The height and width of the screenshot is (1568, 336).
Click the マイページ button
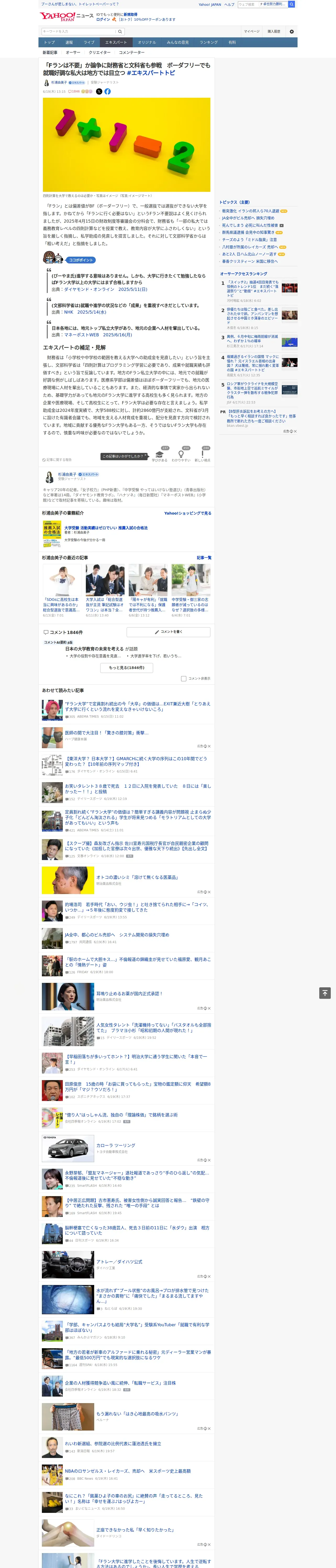(251, 32)
